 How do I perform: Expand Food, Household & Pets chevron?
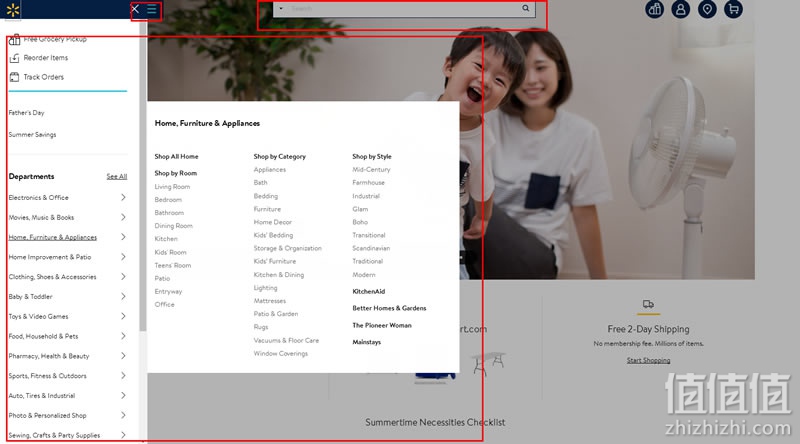[x=123, y=336]
